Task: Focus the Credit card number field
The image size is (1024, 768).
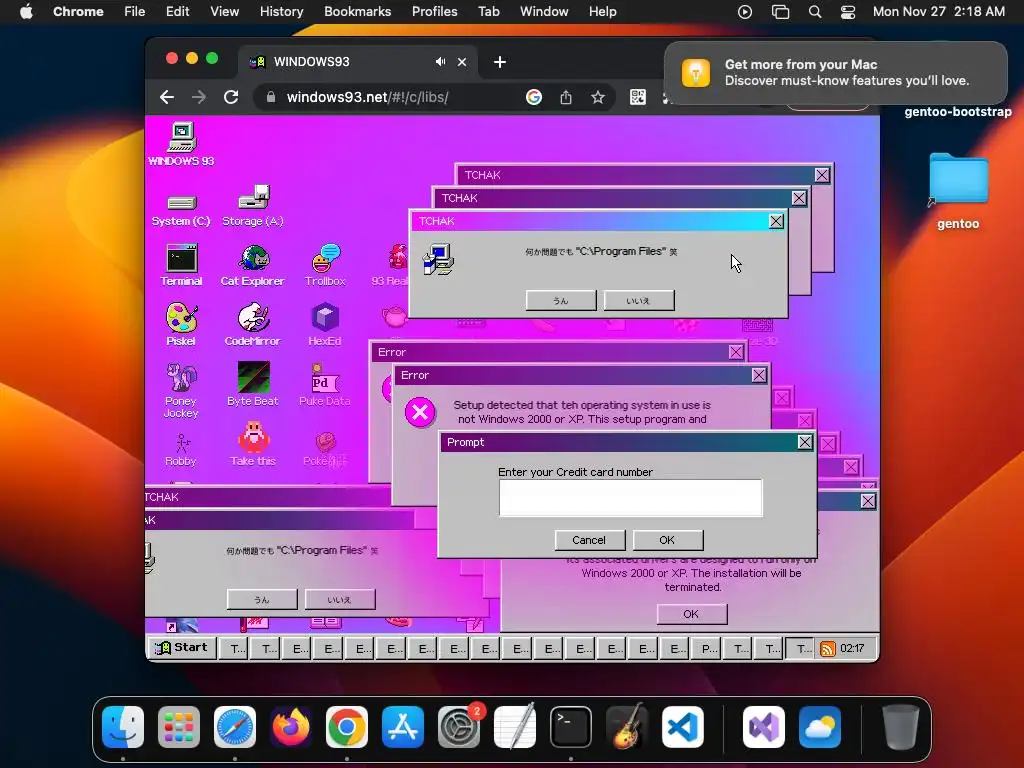Action: 630,498
